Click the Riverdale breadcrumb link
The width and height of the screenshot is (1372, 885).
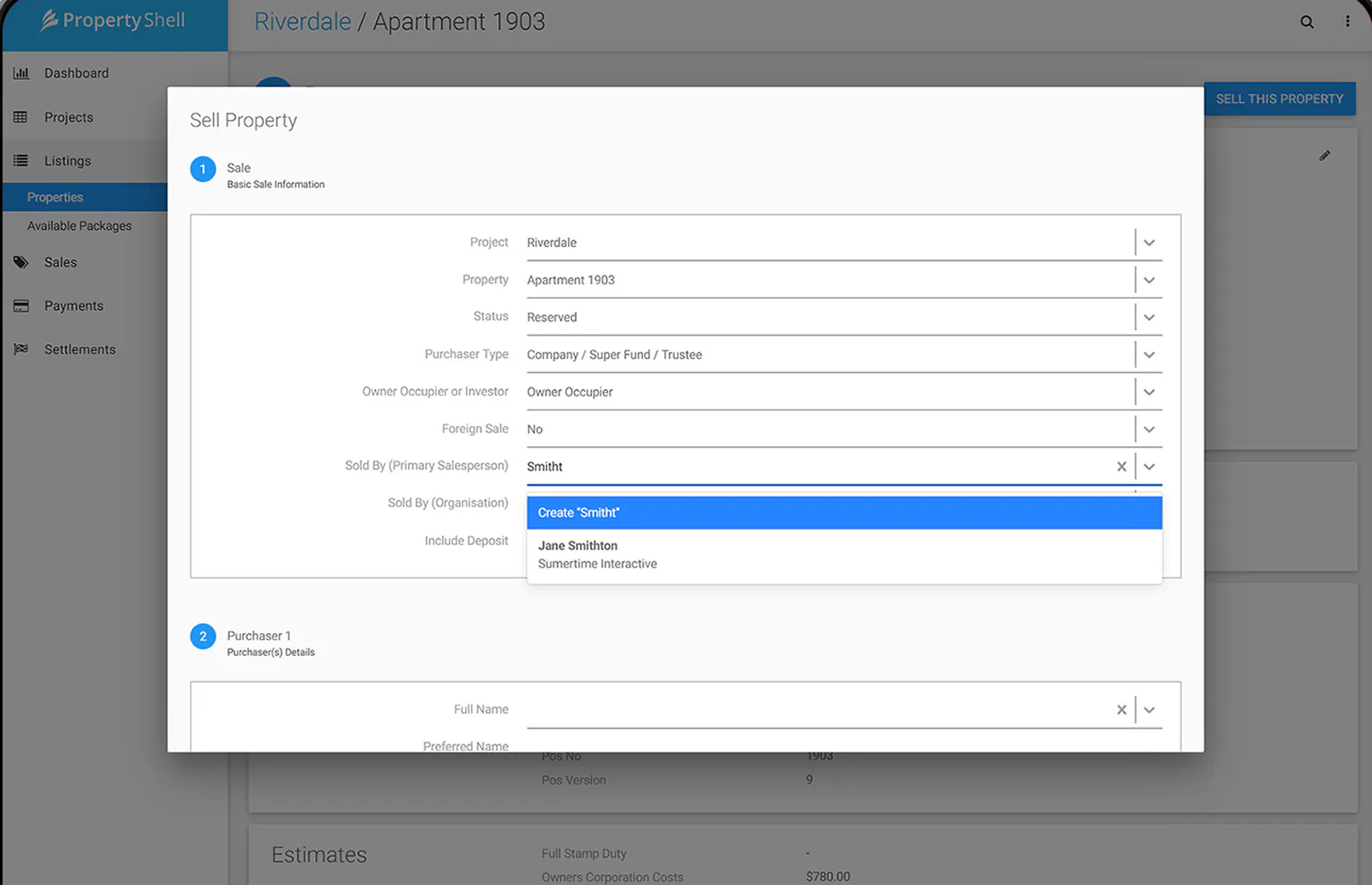[302, 21]
